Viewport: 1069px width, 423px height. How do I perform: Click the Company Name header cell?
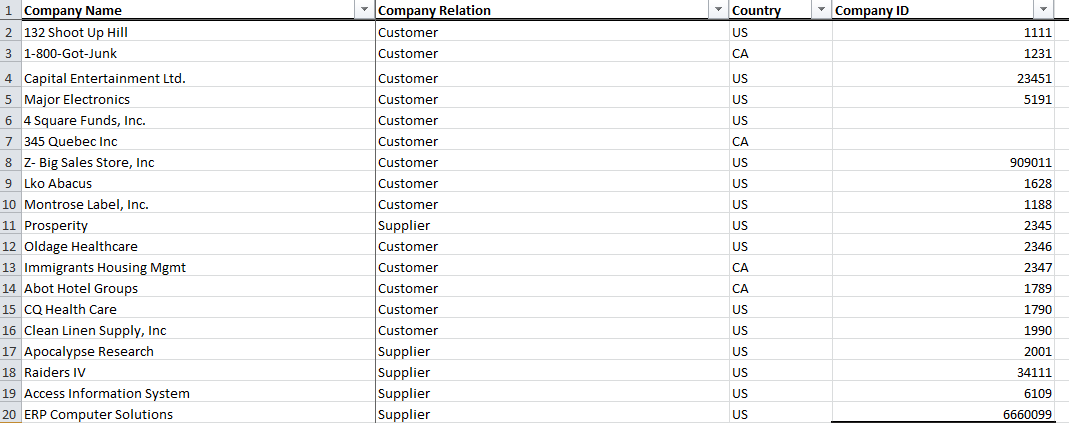(198, 10)
